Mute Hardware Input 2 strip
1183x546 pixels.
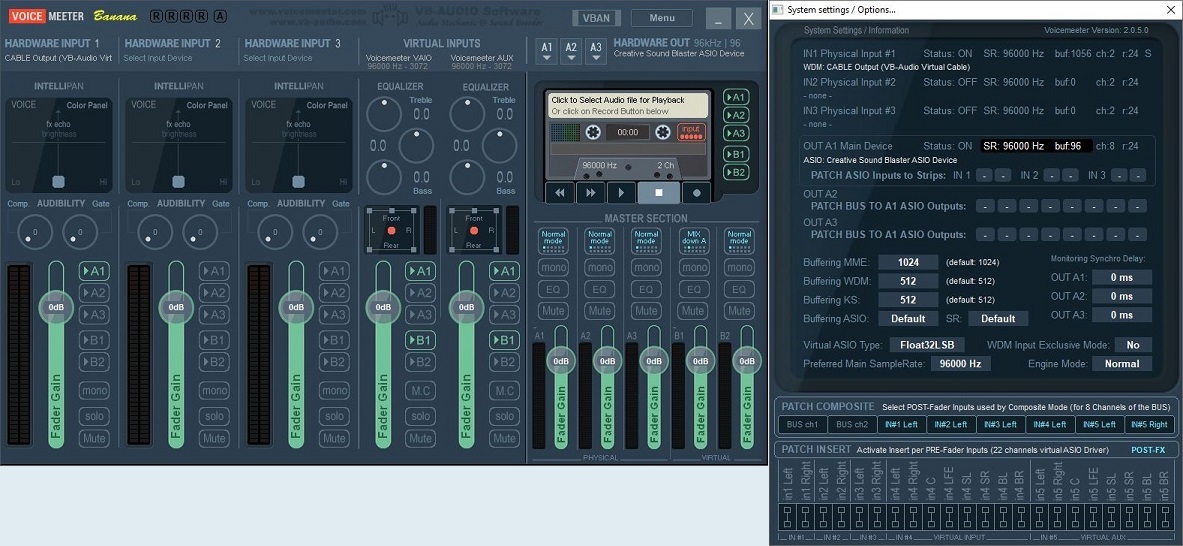[x=214, y=438]
